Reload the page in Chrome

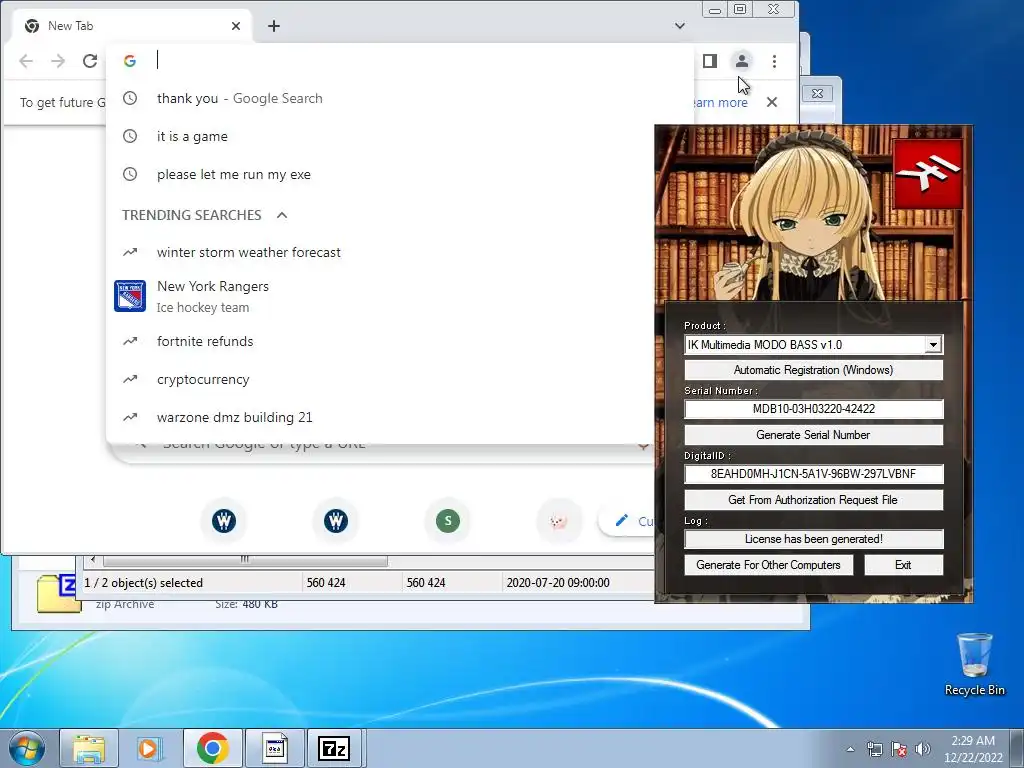click(x=90, y=61)
